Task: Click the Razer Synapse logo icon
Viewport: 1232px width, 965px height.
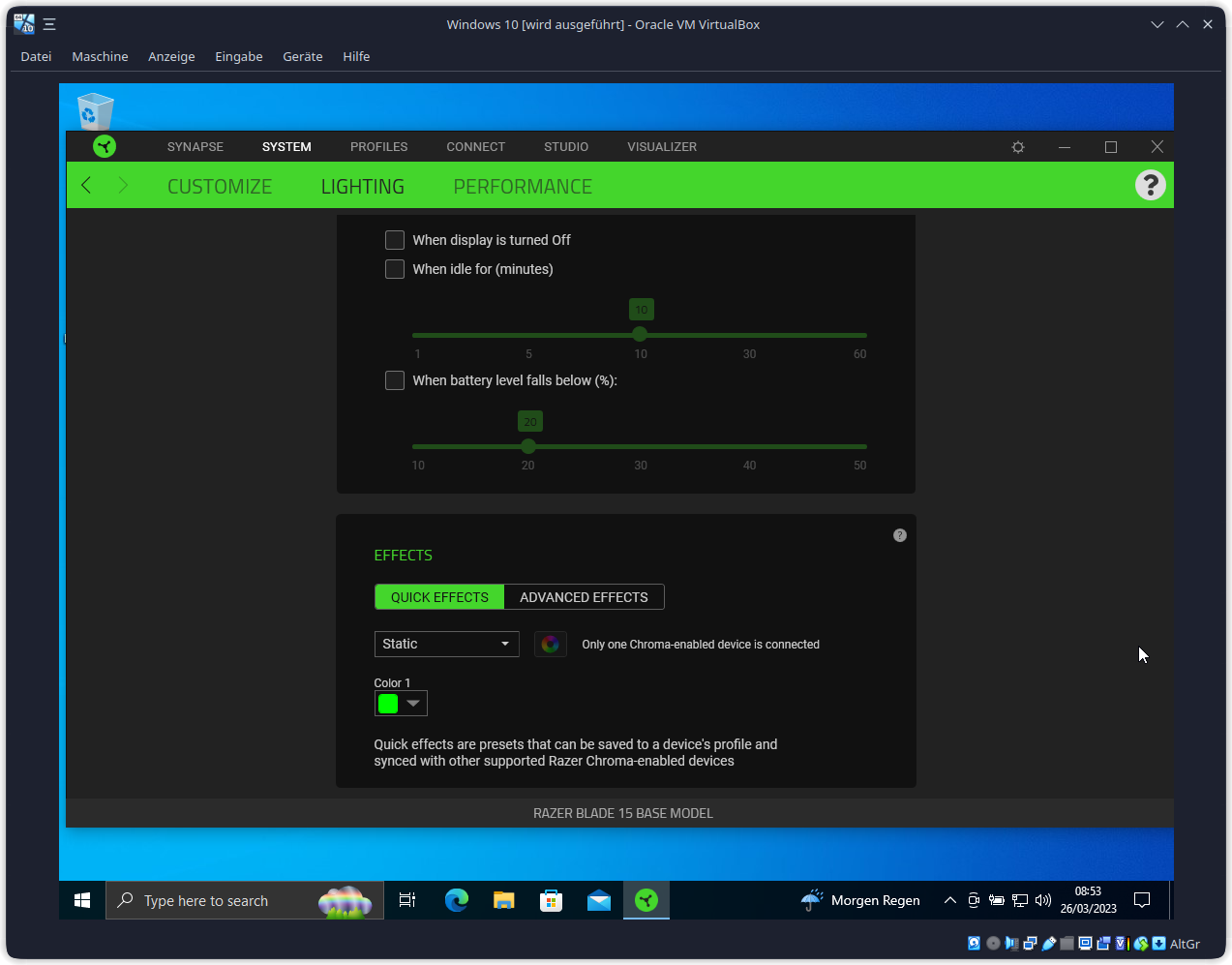Action: point(105,146)
